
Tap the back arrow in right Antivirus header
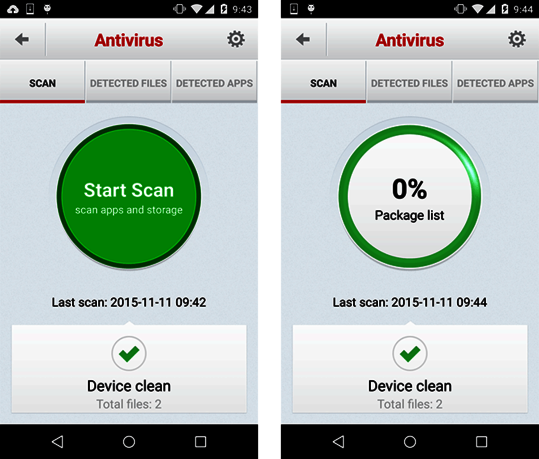[303, 40]
